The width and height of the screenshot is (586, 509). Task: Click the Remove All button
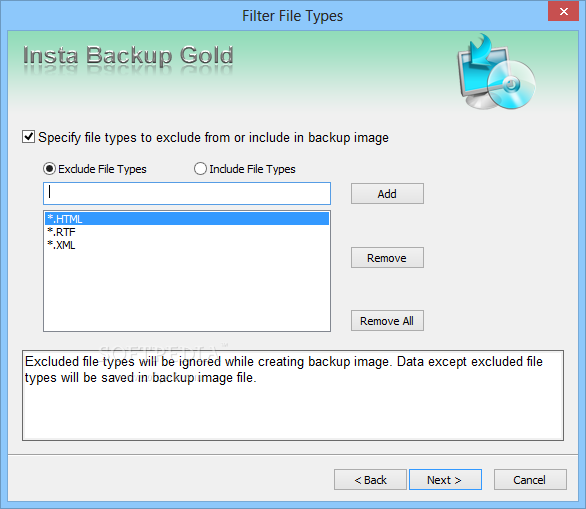pos(387,321)
